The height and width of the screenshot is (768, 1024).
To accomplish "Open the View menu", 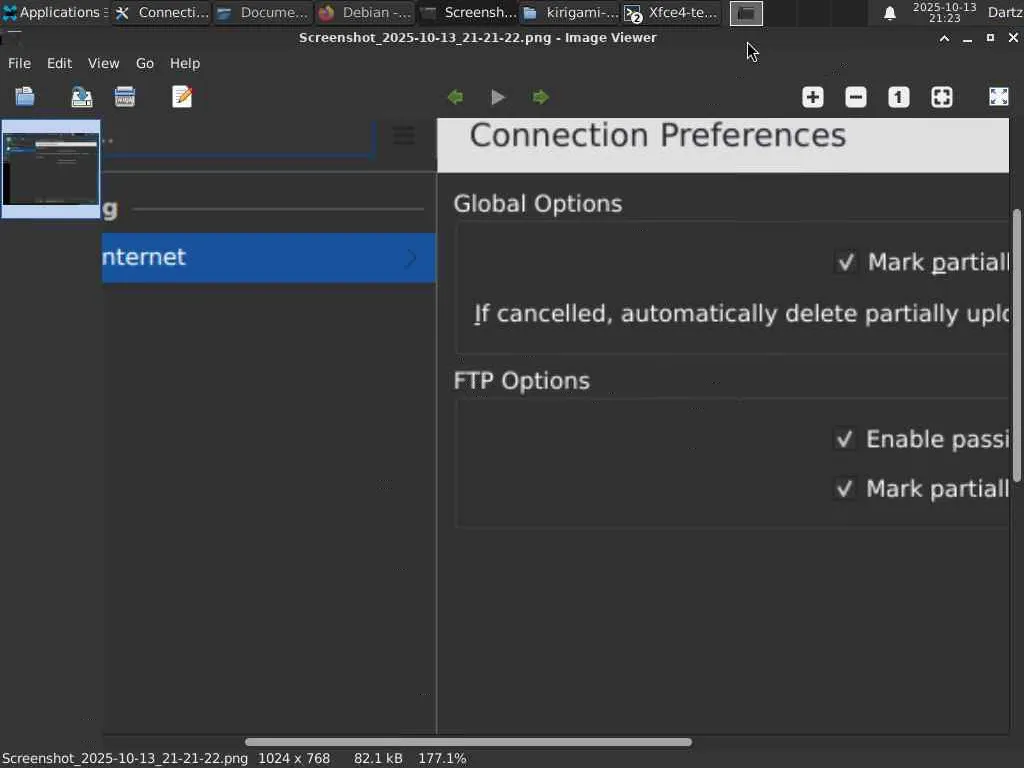I will pos(103,63).
